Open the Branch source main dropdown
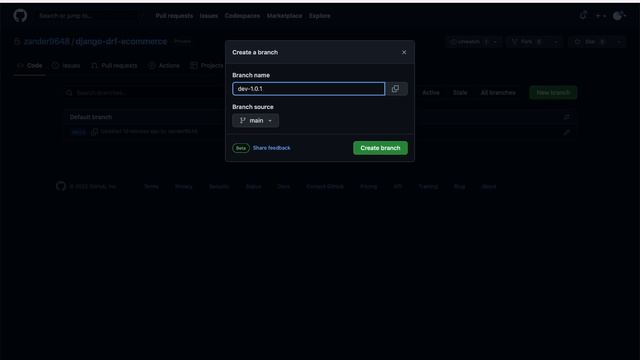Viewport: 640px width, 360px height. 256,120
